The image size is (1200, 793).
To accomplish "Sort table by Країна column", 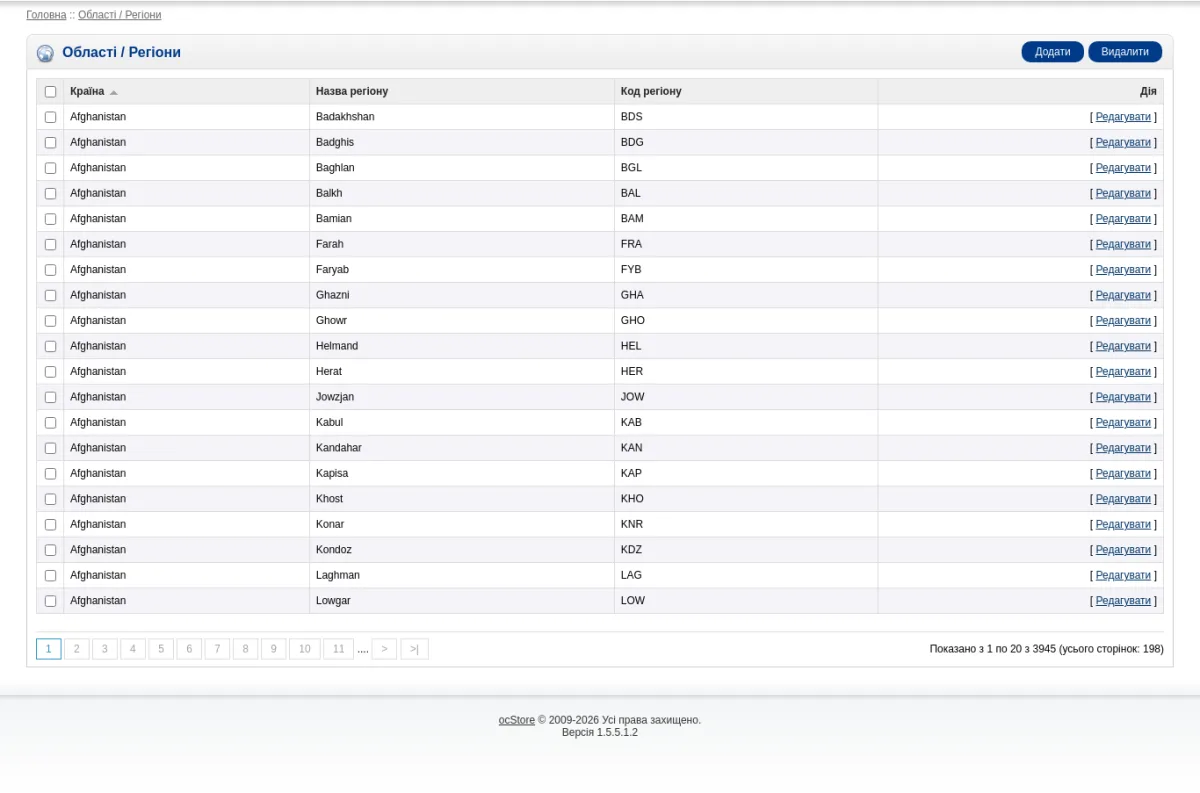I will (x=87, y=91).
